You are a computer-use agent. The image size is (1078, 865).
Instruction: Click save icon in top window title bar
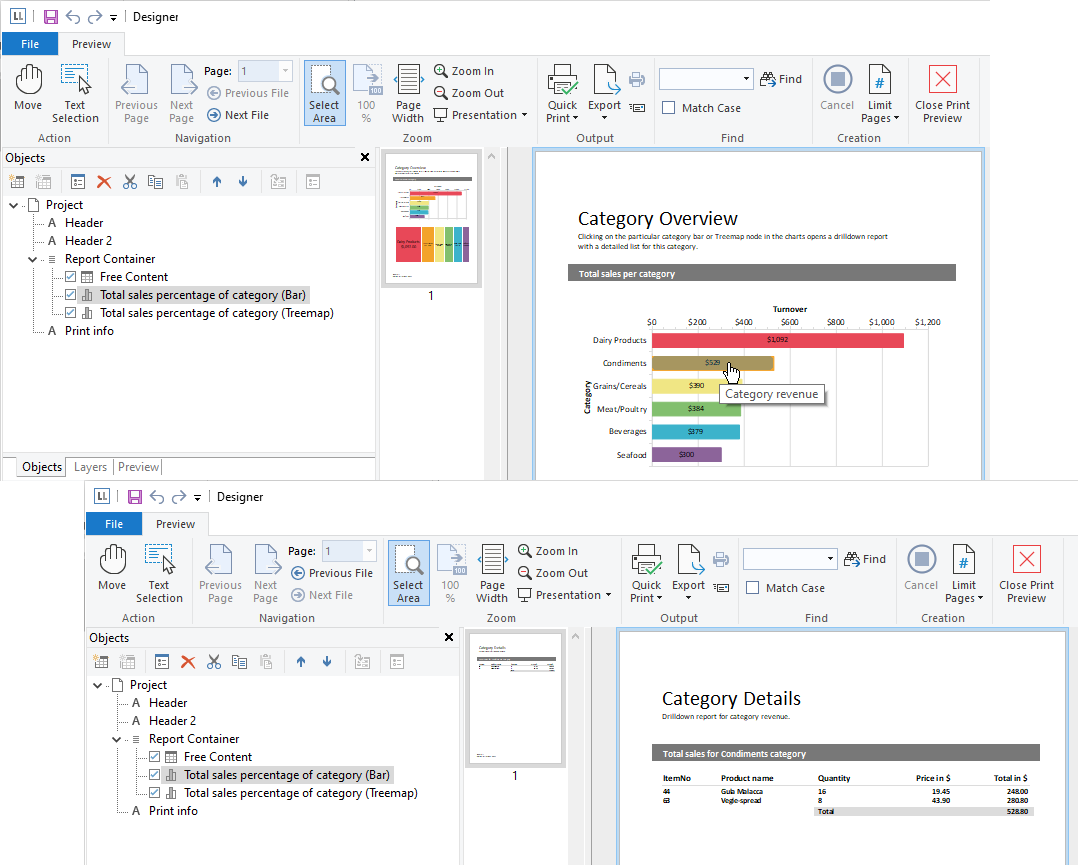coord(51,17)
